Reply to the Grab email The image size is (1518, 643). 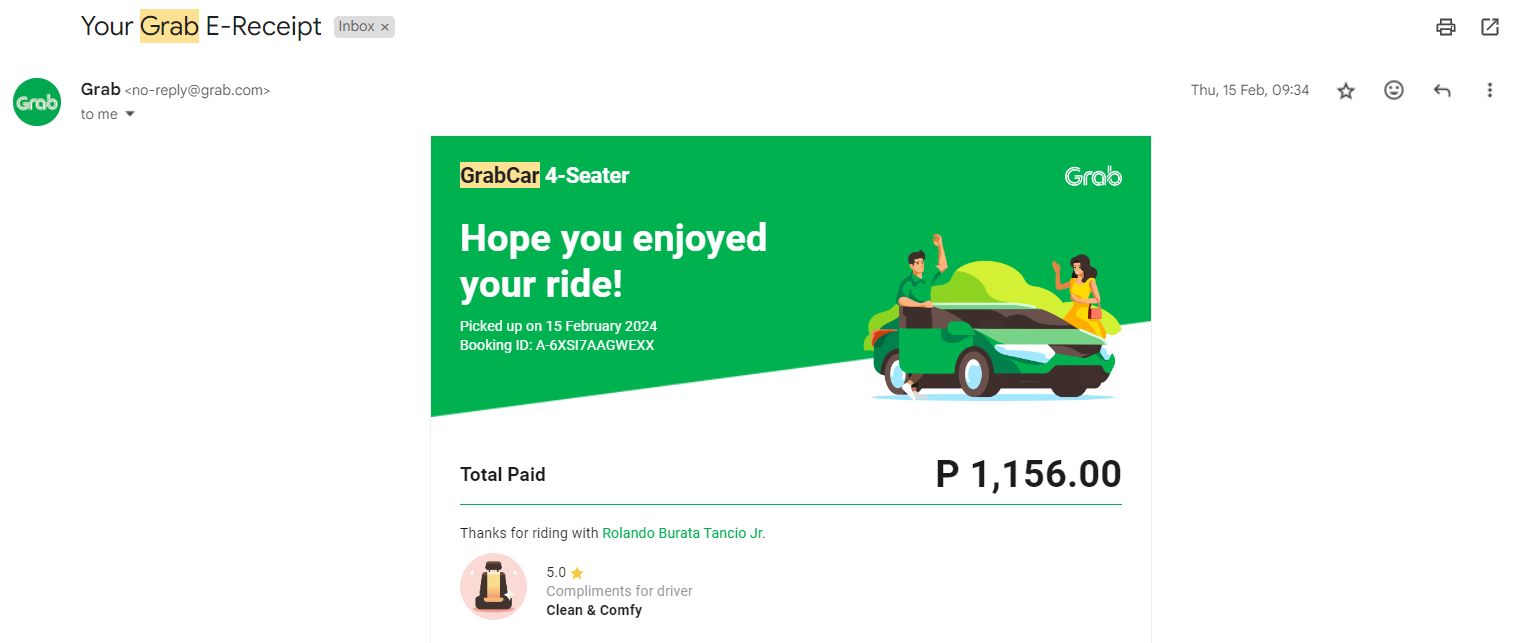[x=1442, y=90]
